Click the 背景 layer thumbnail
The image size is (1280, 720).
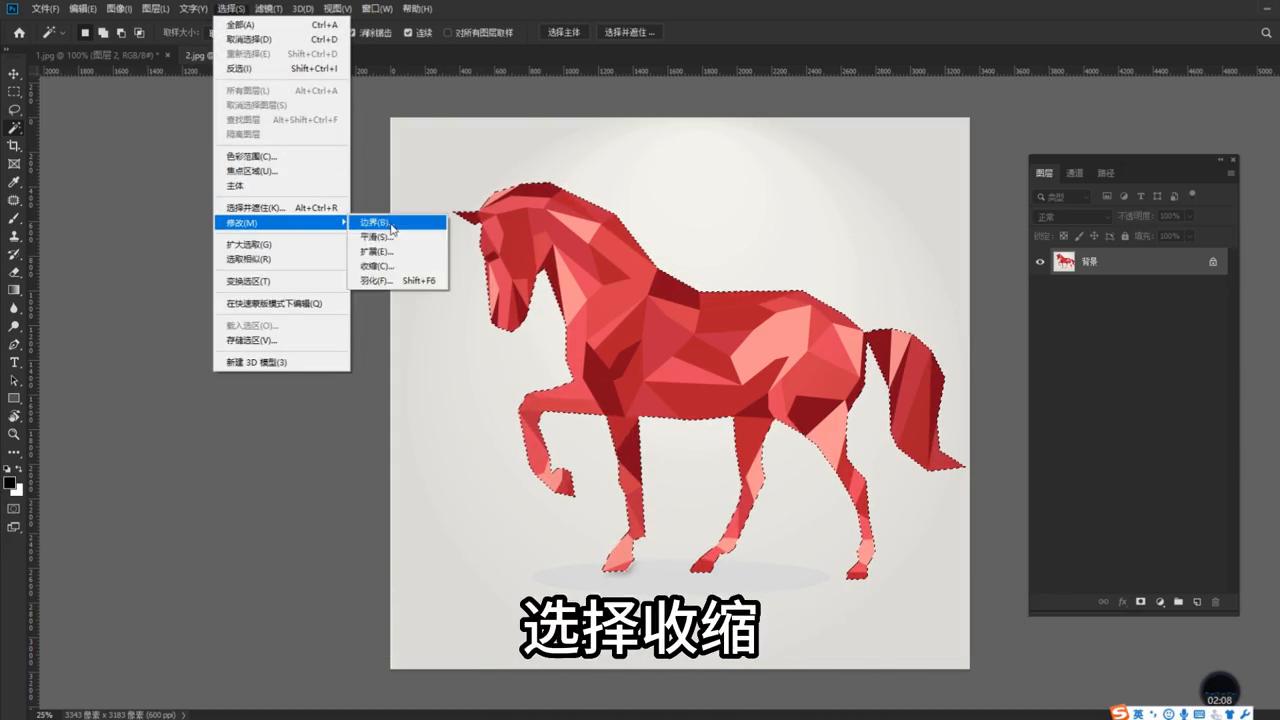point(1064,262)
